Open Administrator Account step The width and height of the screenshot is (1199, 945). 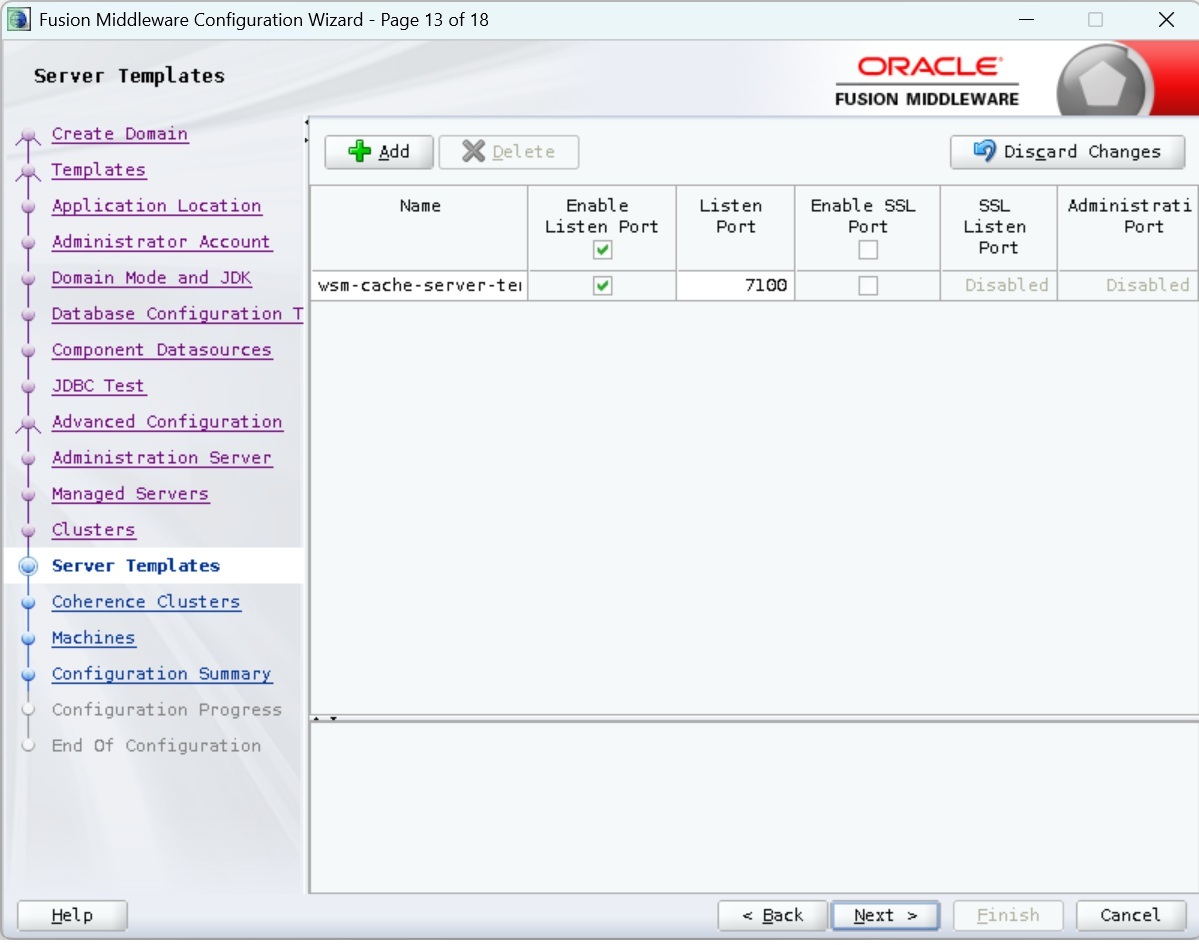(161, 242)
